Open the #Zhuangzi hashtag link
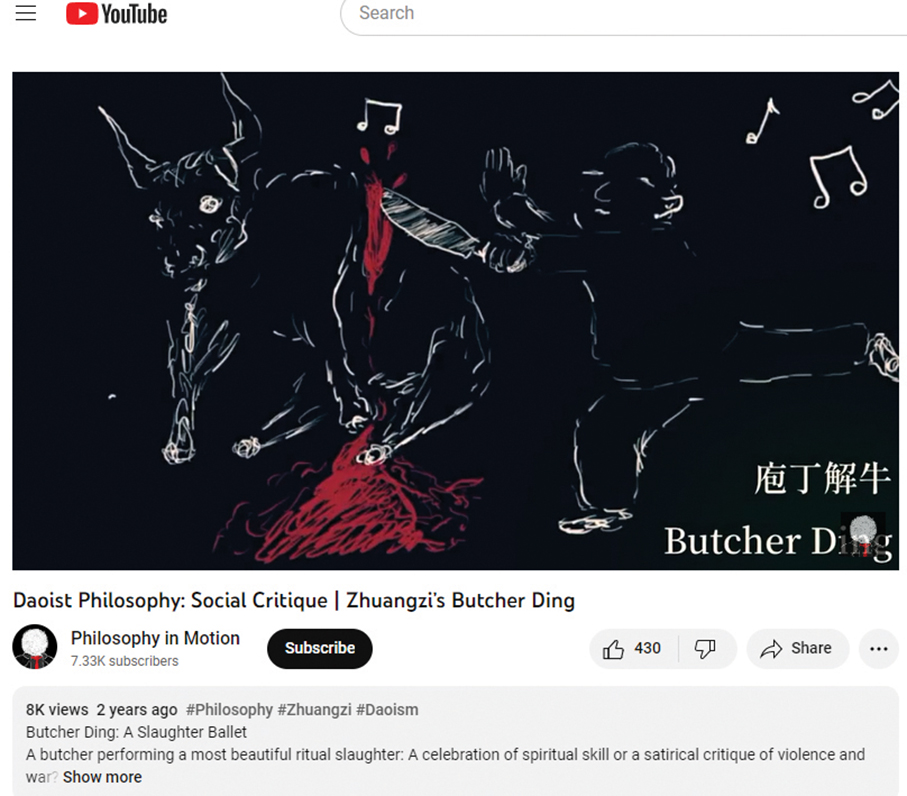 tap(314, 710)
